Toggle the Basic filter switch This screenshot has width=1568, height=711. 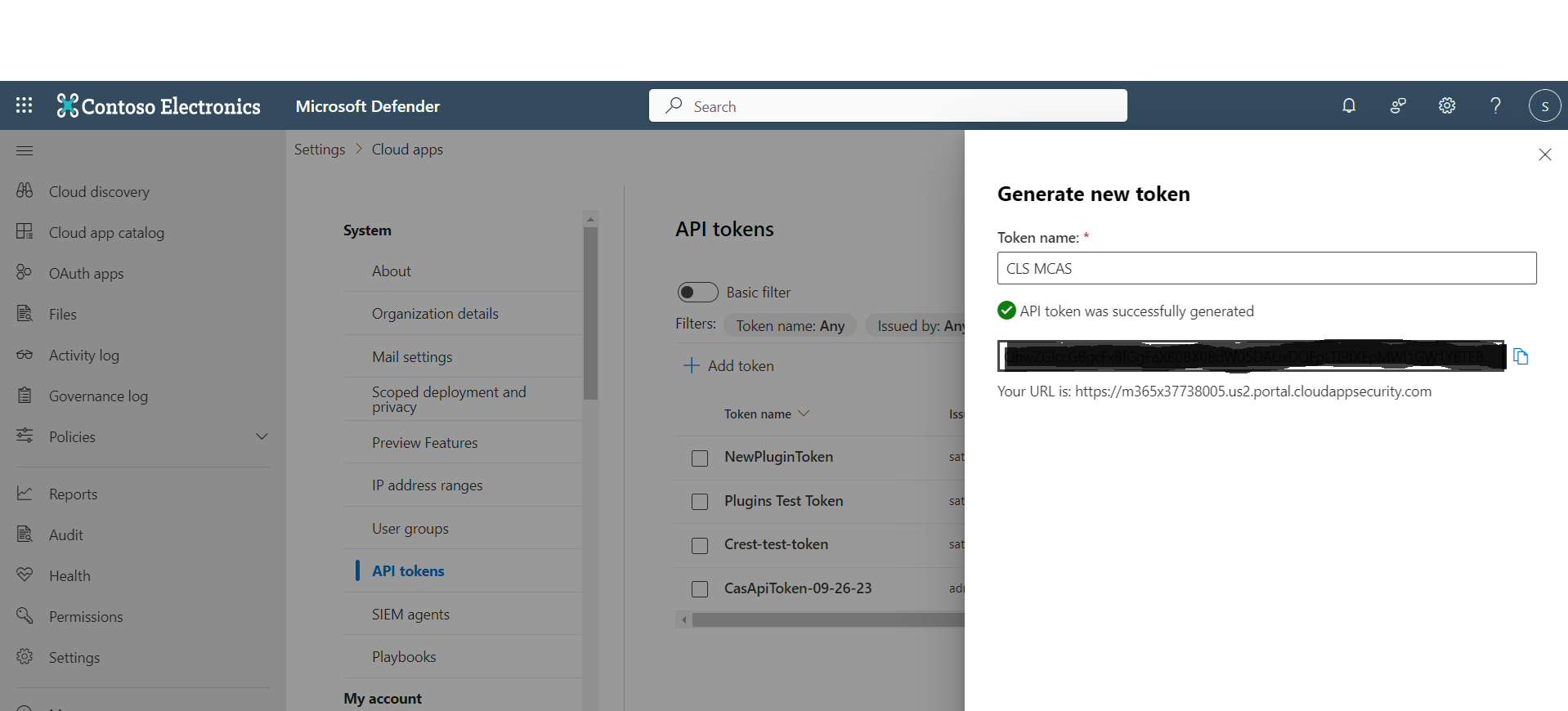tap(697, 292)
